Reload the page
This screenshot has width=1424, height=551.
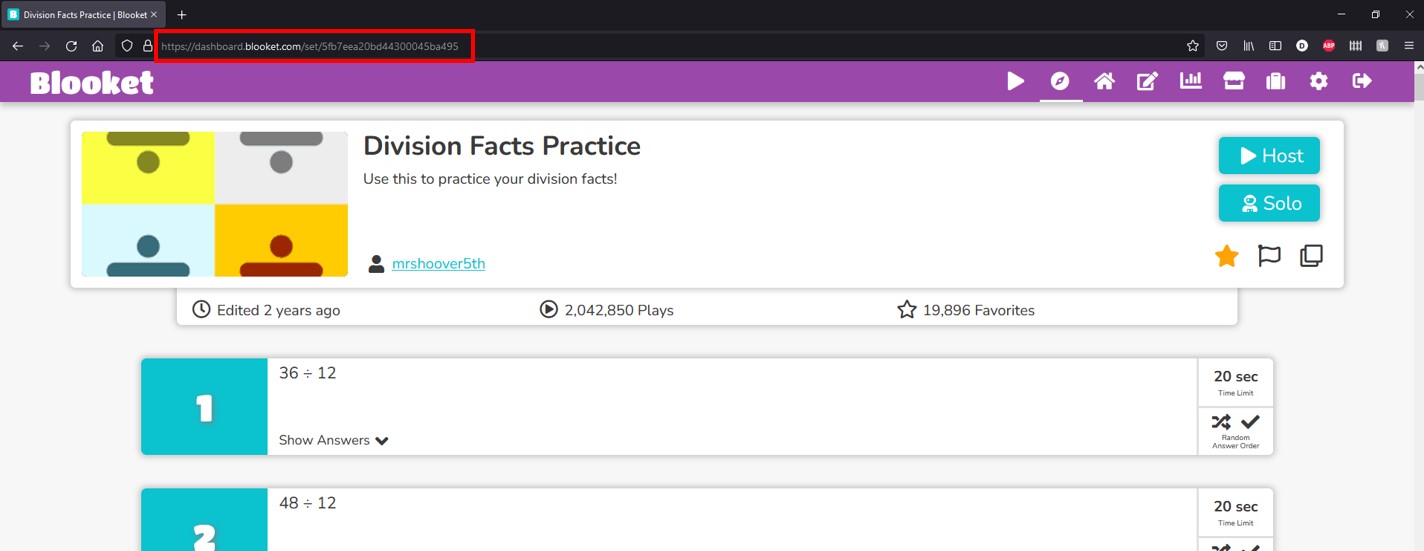tap(71, 46)
